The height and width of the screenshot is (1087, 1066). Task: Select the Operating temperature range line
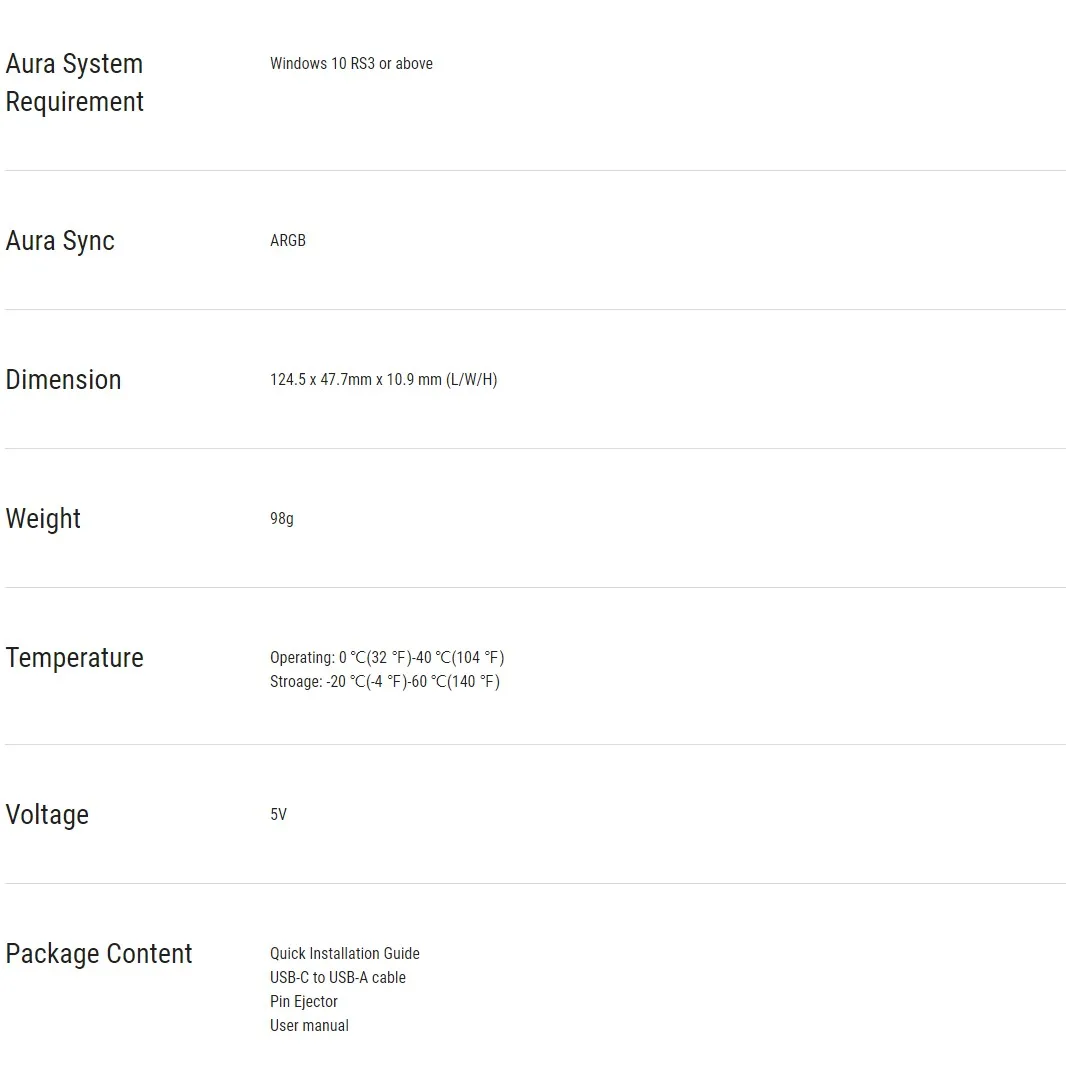pos(387,657)
